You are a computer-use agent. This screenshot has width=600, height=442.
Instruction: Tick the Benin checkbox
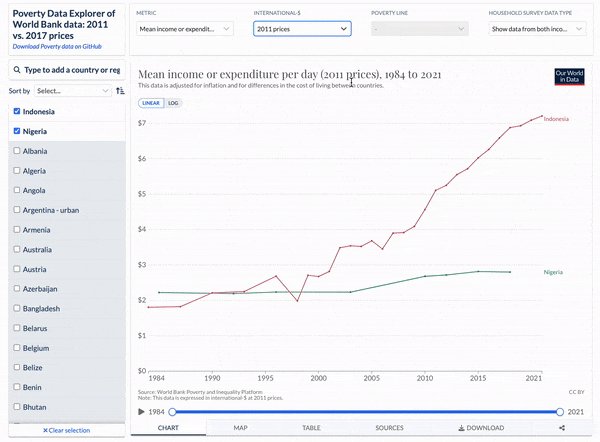pos(17,387)
